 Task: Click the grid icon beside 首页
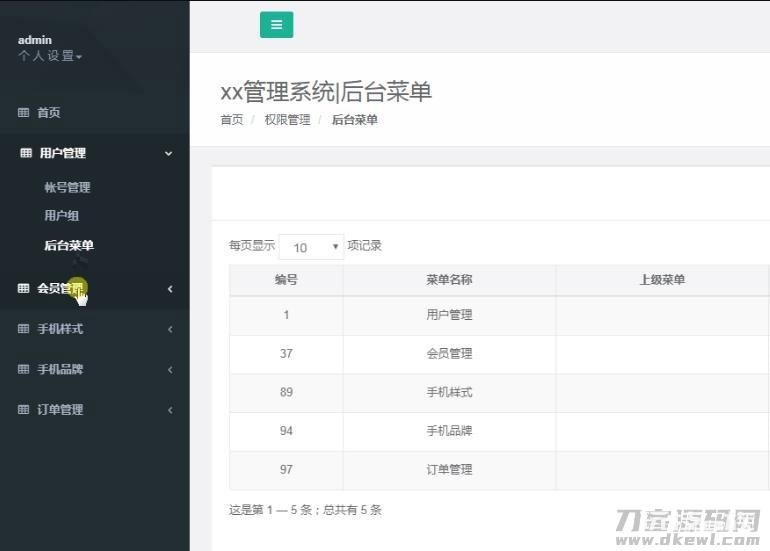[23, 112]
